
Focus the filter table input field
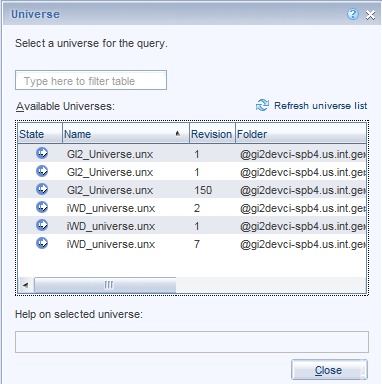(91, 80)
